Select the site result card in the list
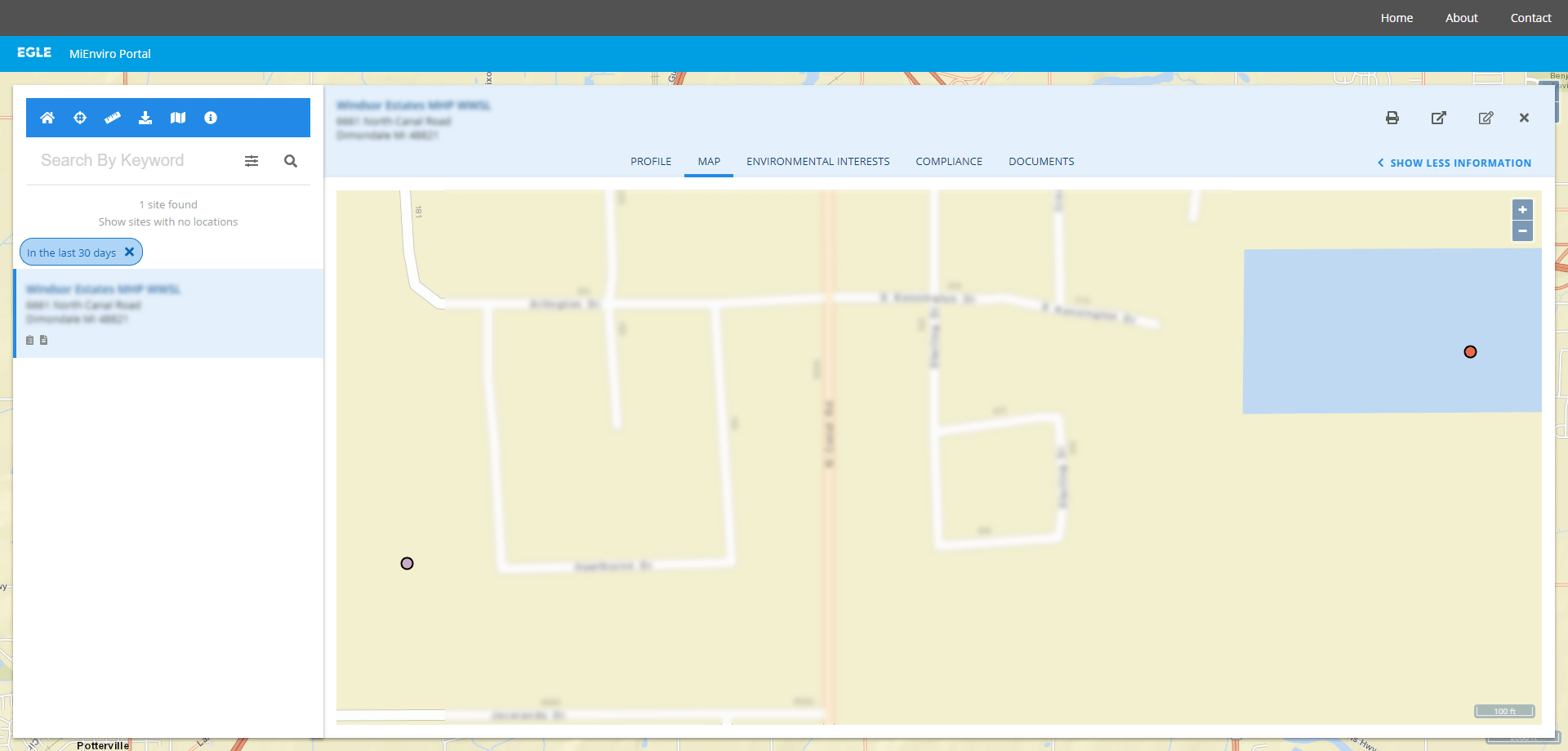Image resolution: width=1568 pixels, height=751 pixels. (169, 314)
